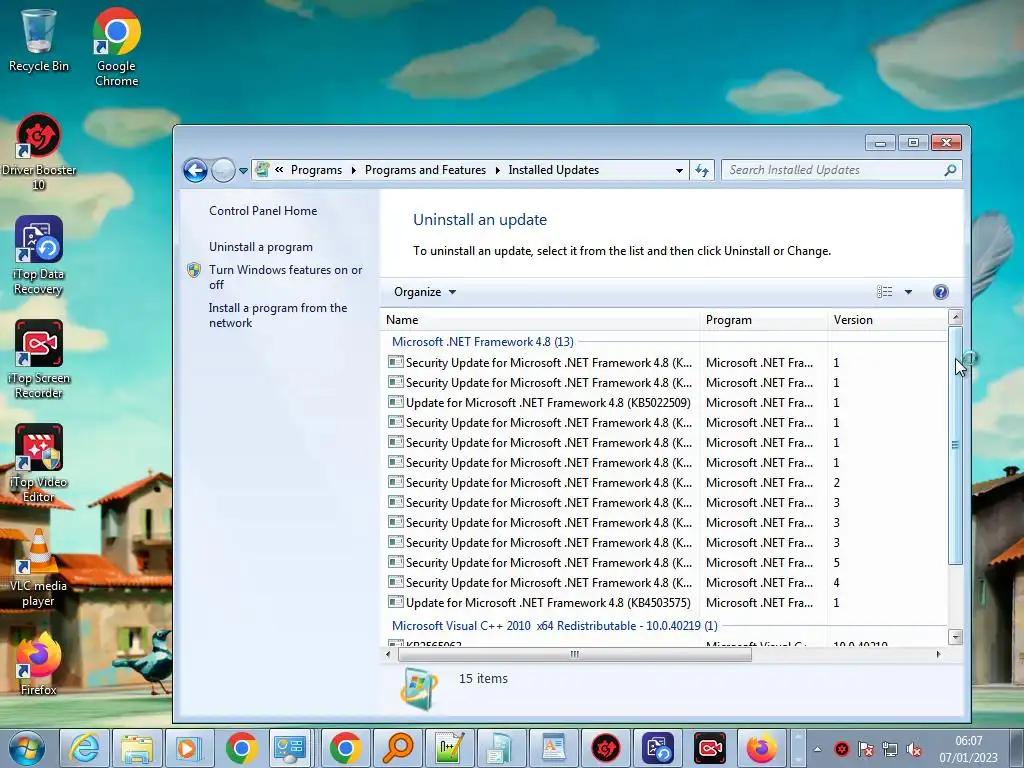The height and width of the screenshot is (768, 1024).
Task: Open the WordPad document taskbar icon
Action: (x=553, y=748)
